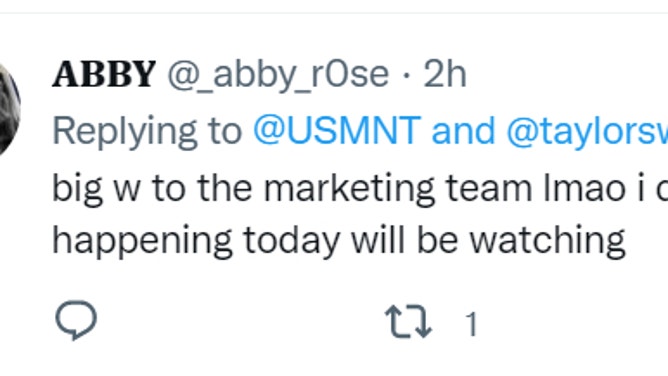The image size is (668, 376).
Task: Open the 2h timestamp permalink
Action: point(445,75)
